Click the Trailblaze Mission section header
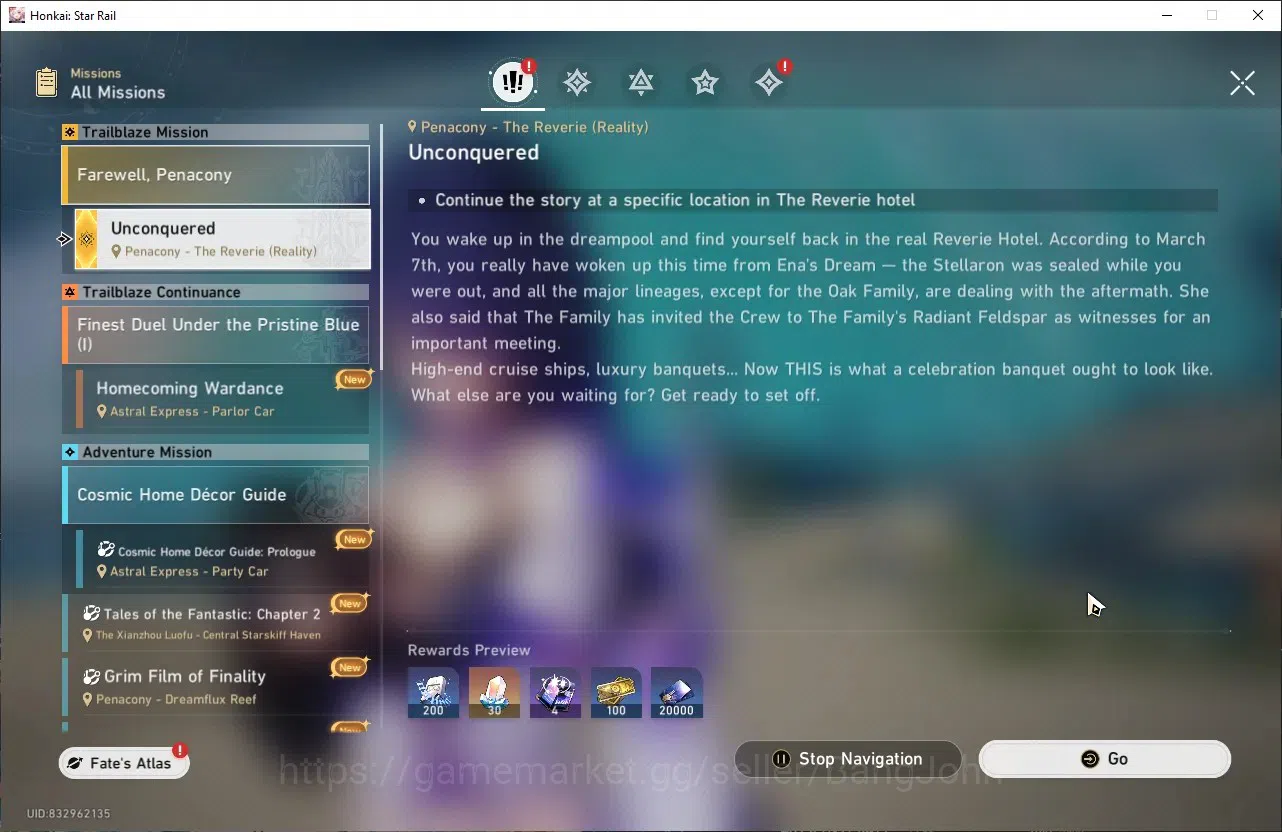 point(216,132)
